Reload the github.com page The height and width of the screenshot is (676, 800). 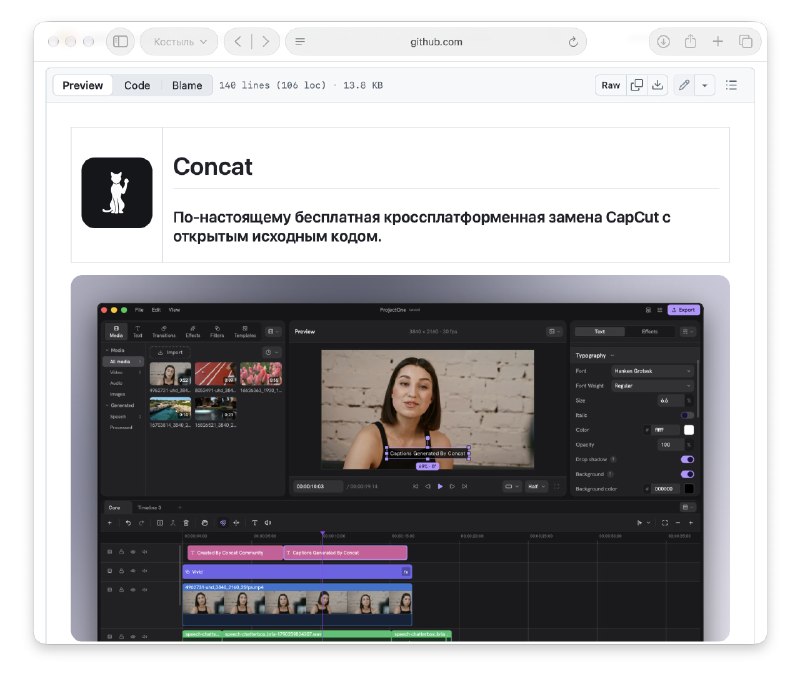pyautogui.click(x=573, y=42)
